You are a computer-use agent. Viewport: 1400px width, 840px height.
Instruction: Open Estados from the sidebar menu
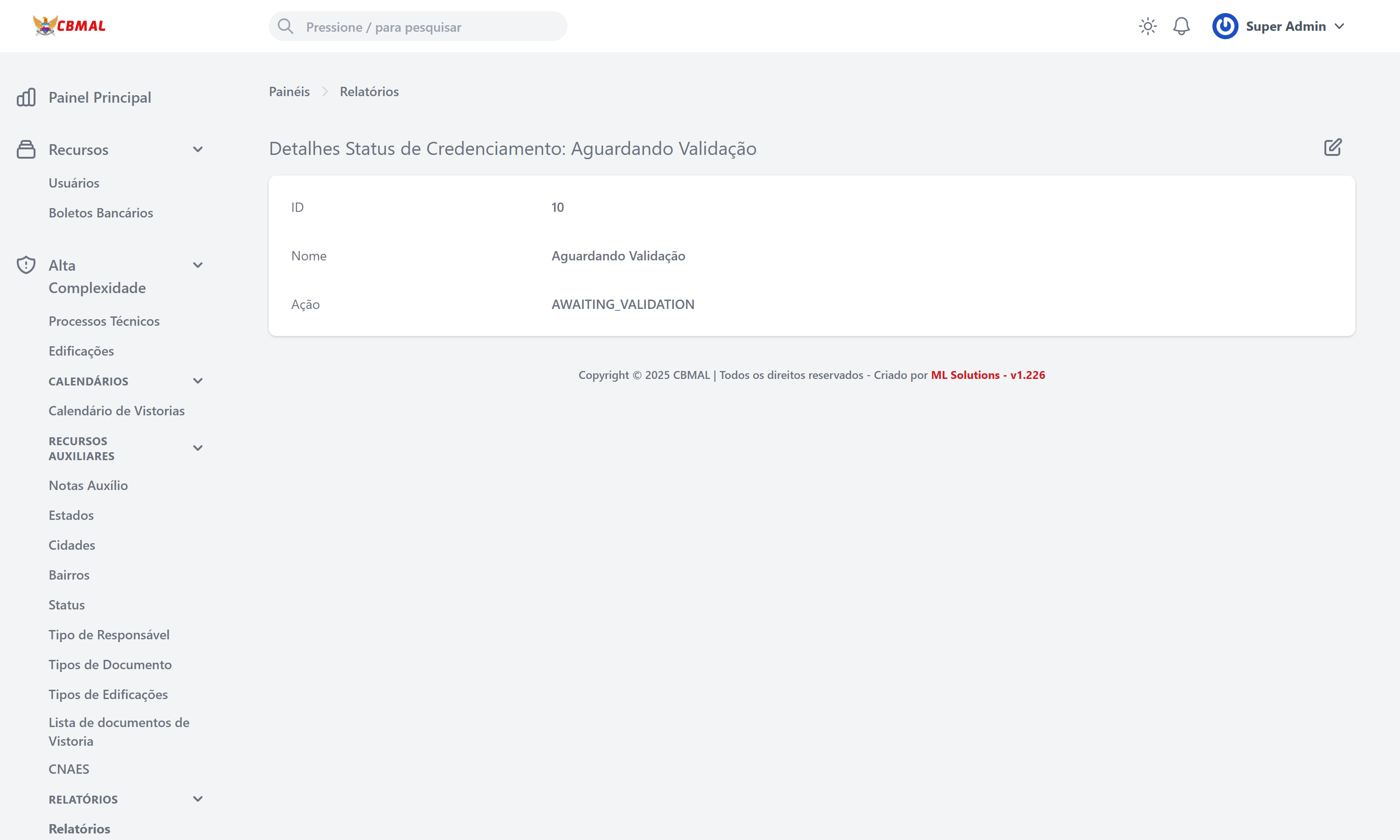71,515
